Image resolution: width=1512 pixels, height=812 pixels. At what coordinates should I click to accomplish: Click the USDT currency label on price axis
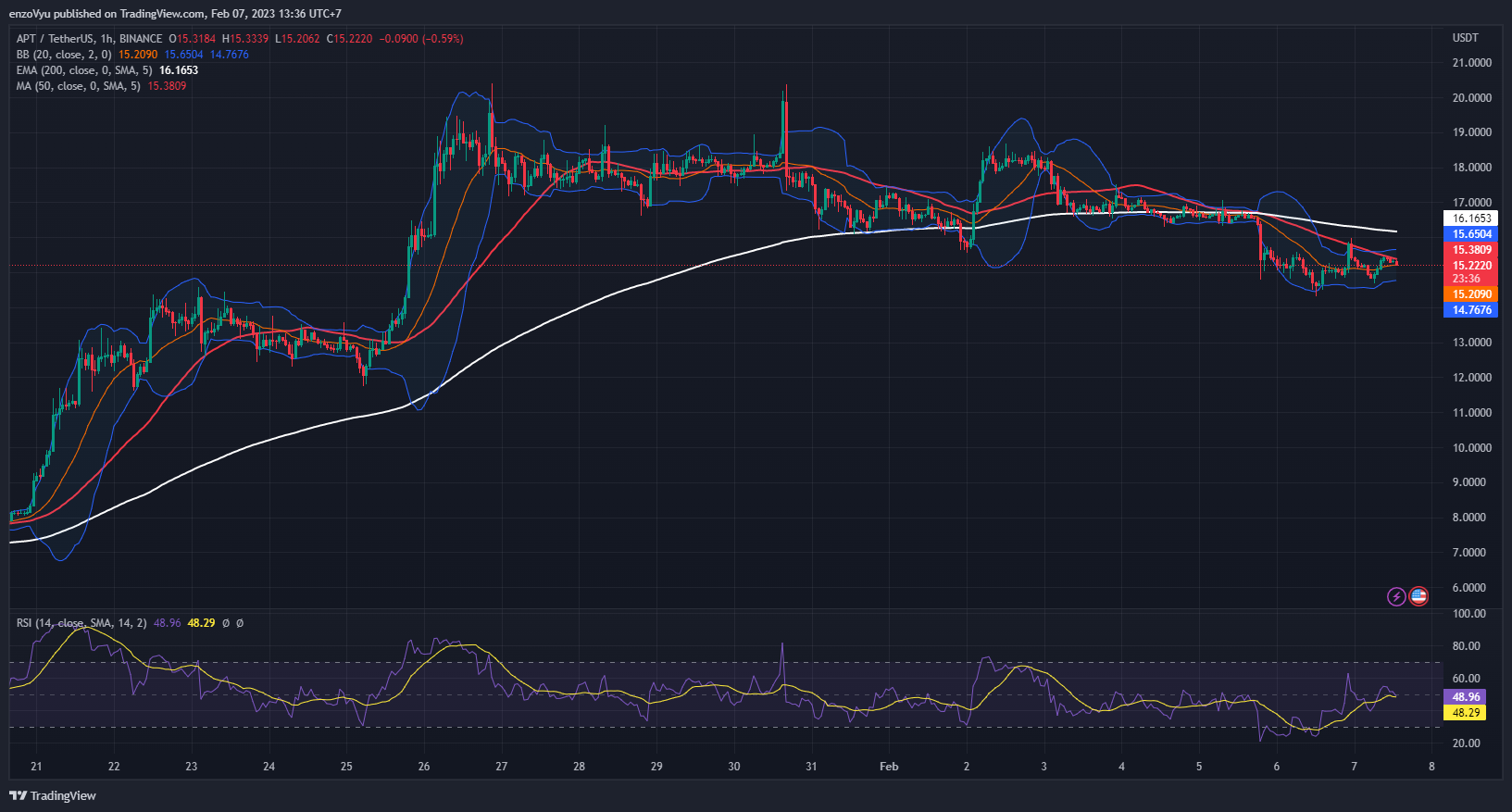[1465, 38]
